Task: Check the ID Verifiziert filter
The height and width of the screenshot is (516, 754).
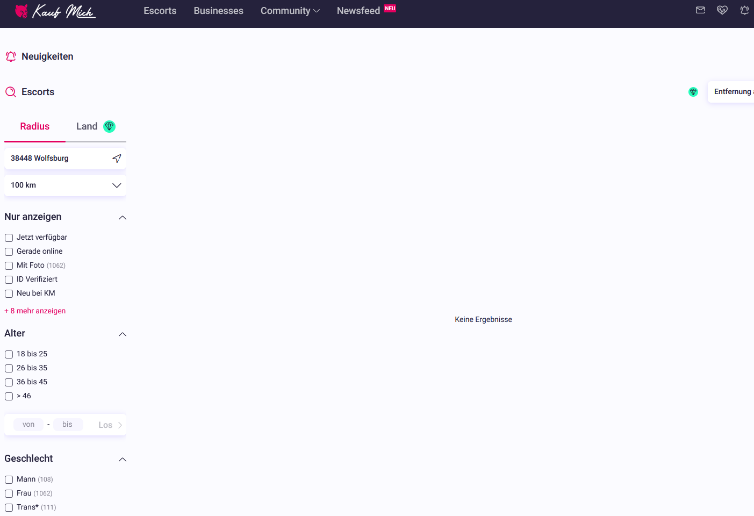Action: click(x=9, y=279)
